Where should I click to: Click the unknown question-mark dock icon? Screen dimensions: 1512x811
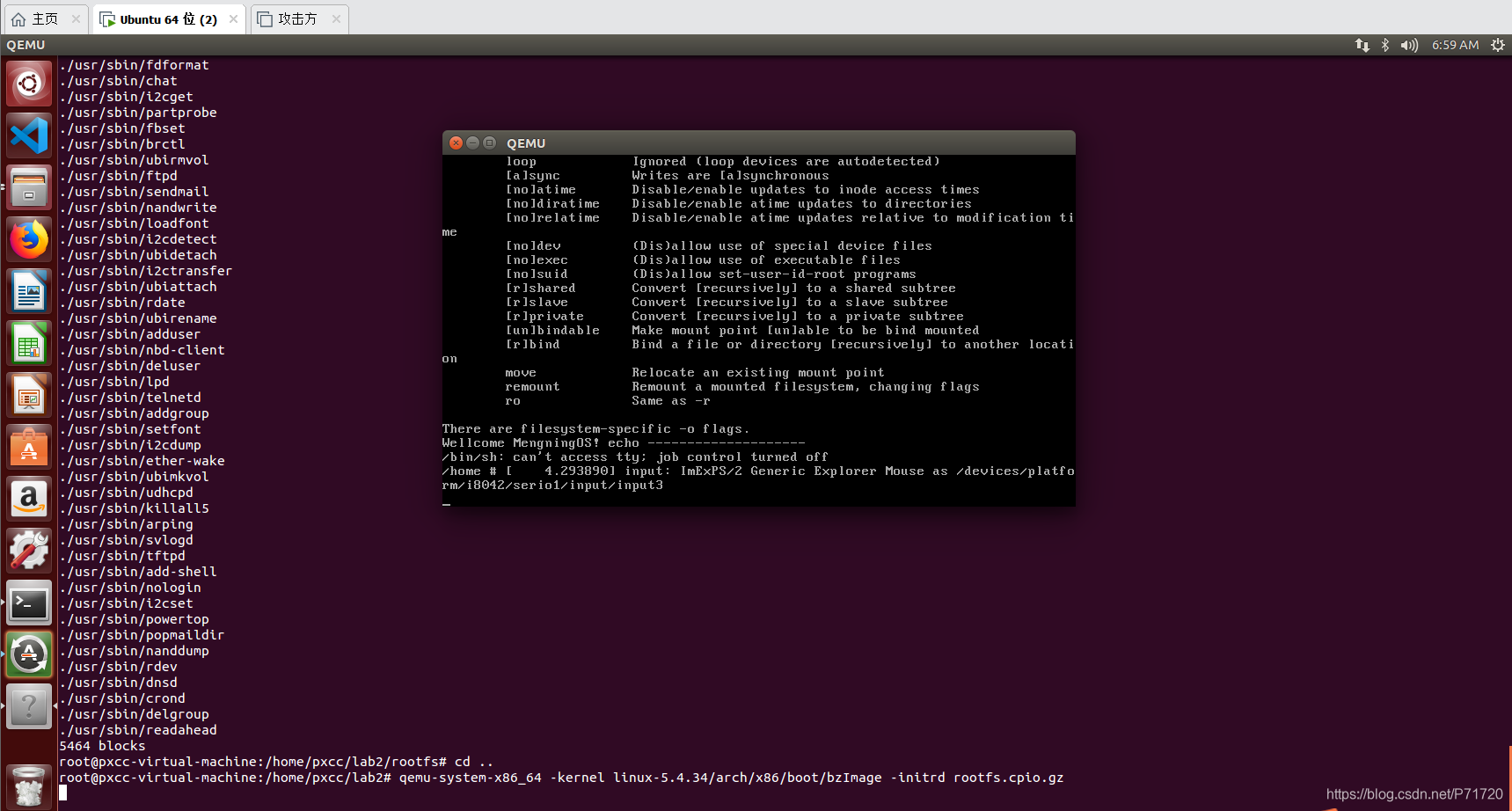point(29,707)
